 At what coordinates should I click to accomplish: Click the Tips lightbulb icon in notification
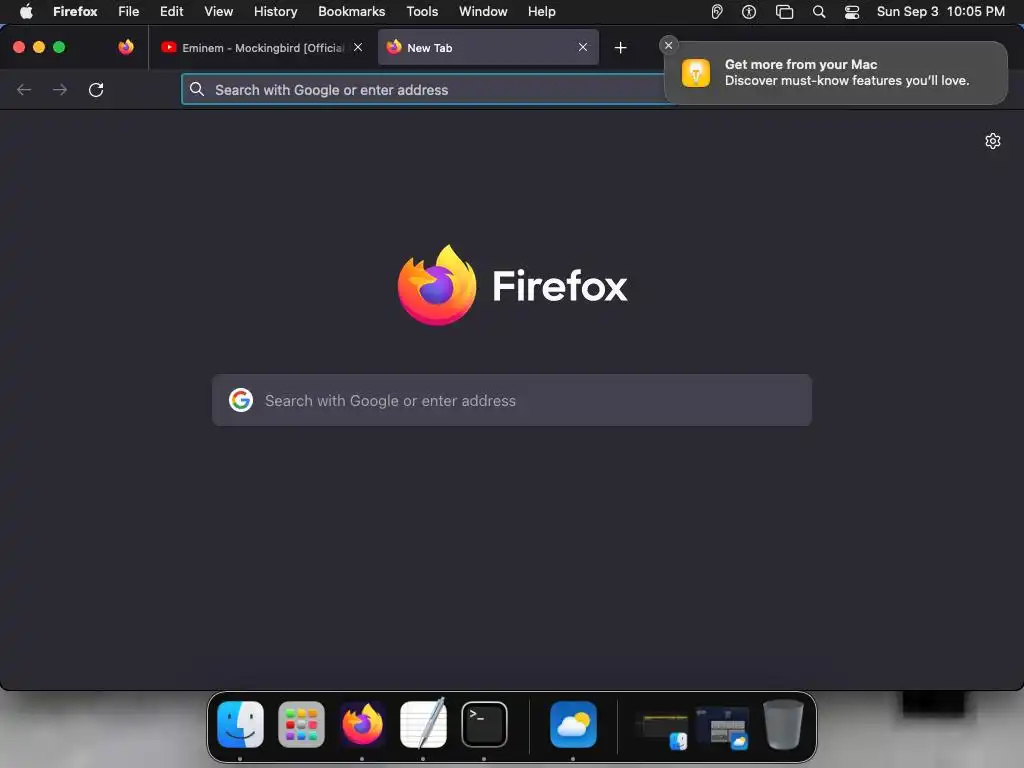point(696,72)
